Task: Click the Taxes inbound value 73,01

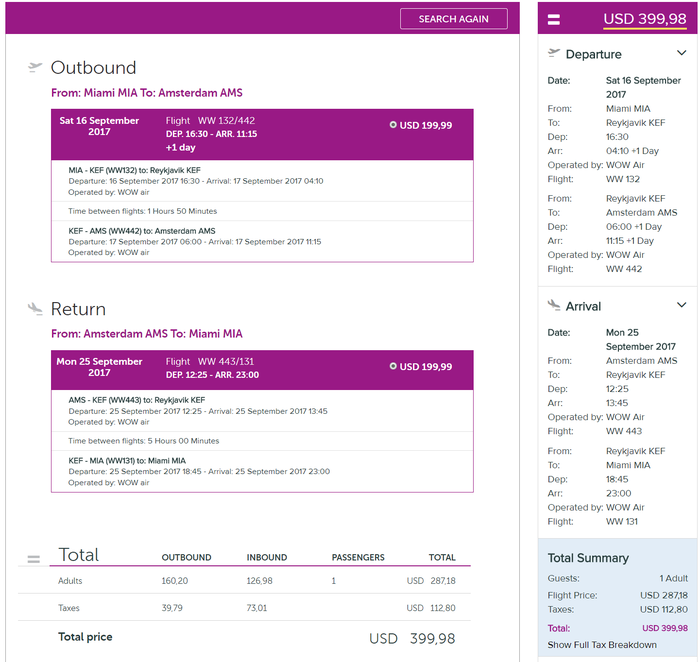Action: click(x=256, y=608)
